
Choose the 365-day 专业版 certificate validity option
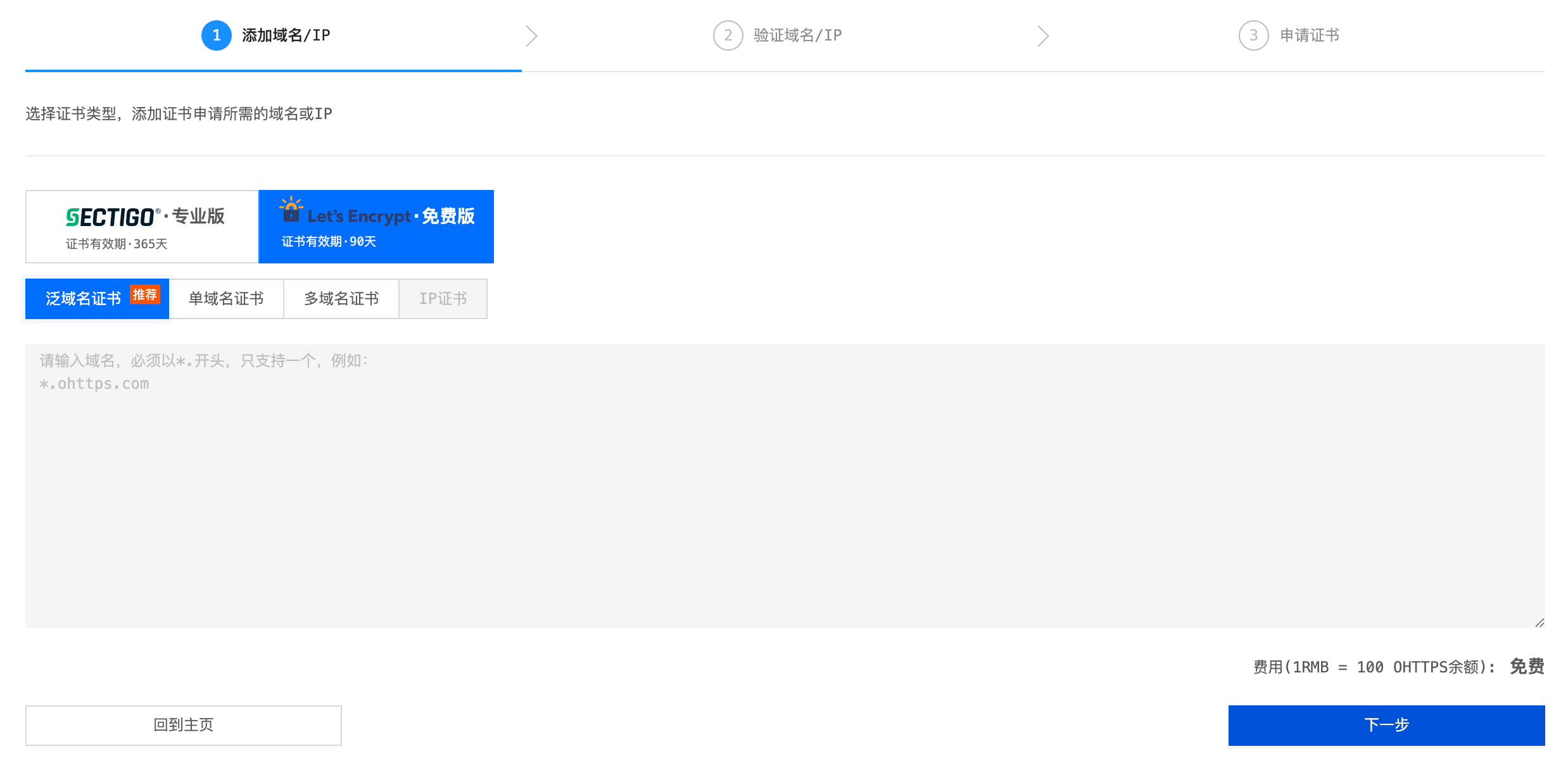point(142,227)
